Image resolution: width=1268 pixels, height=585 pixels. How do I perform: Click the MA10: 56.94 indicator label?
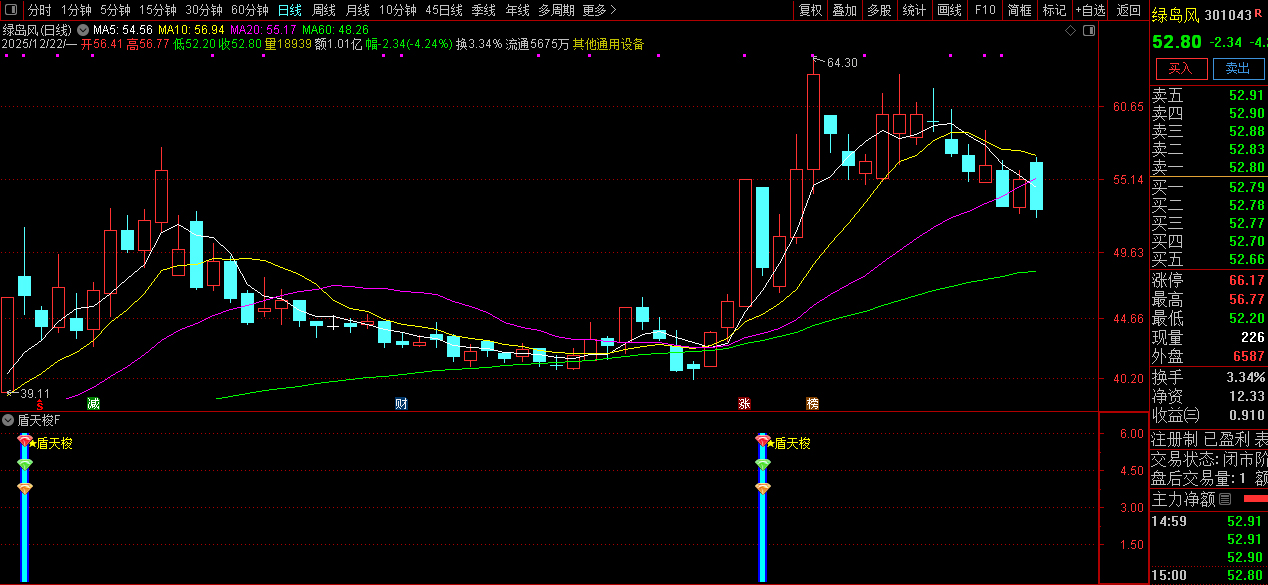(x=191, y=30)
